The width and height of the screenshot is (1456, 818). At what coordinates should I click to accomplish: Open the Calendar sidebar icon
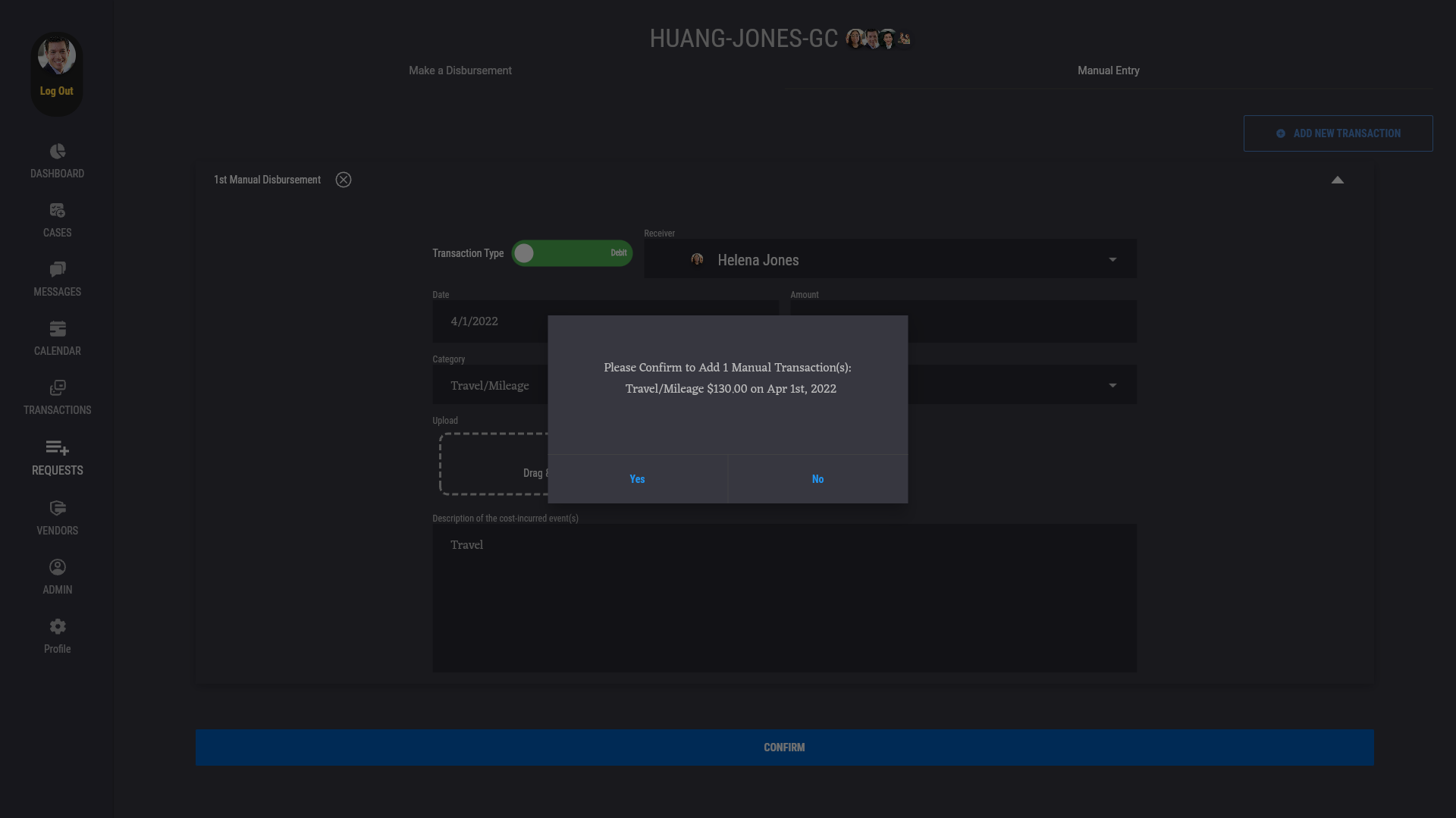click(57, 329)
